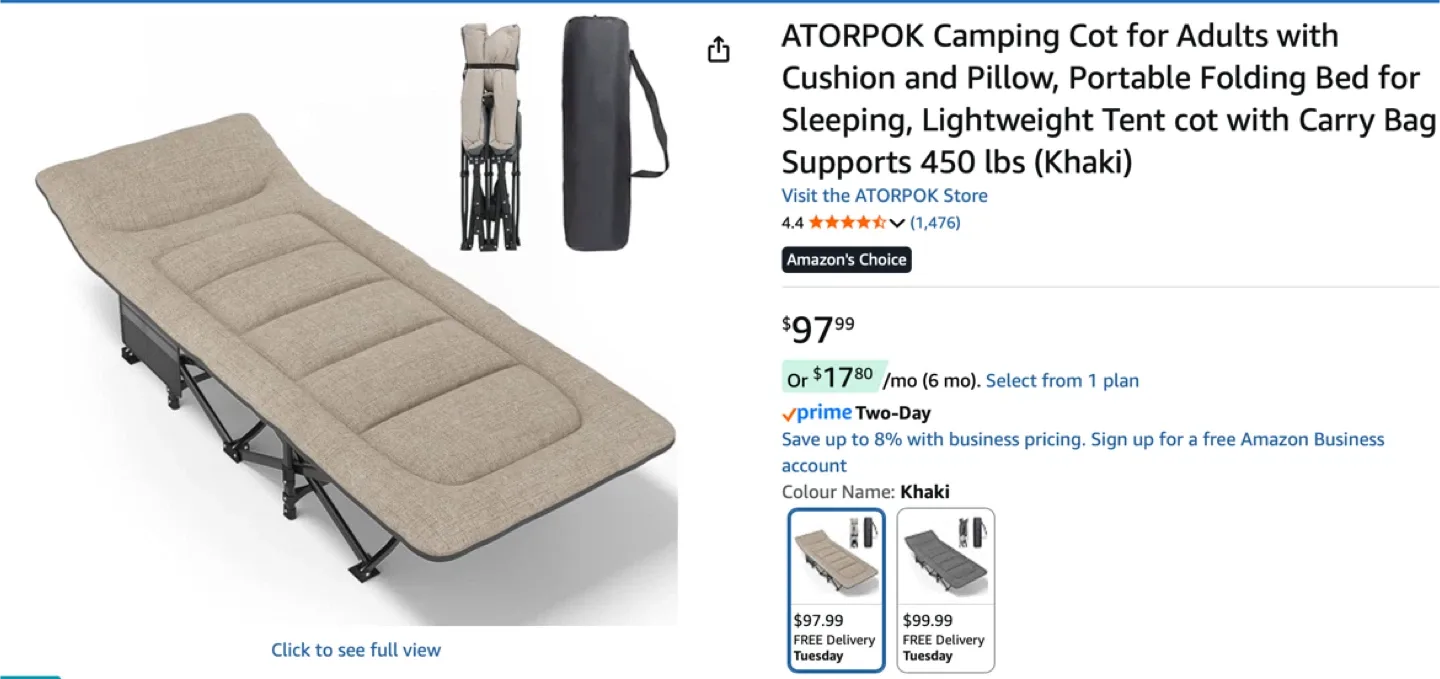The image size is (1440, 679).
Task: Click to see full view link
Action: click(356, 650)
